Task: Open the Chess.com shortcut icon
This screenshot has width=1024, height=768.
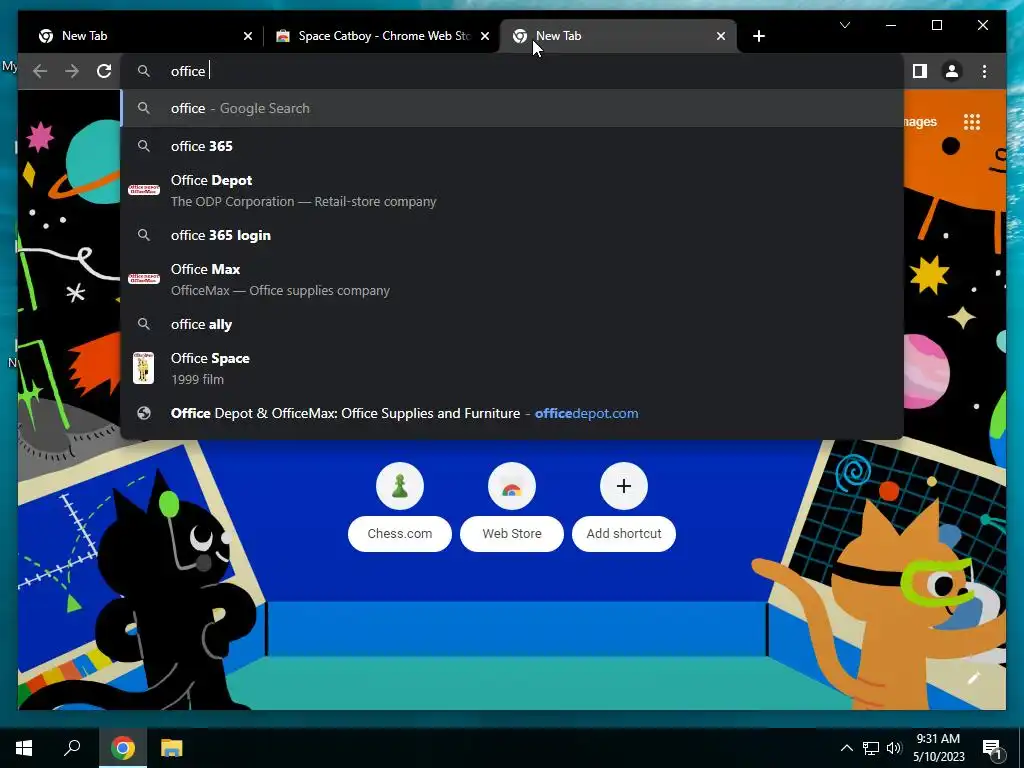Action: (400, 486)
